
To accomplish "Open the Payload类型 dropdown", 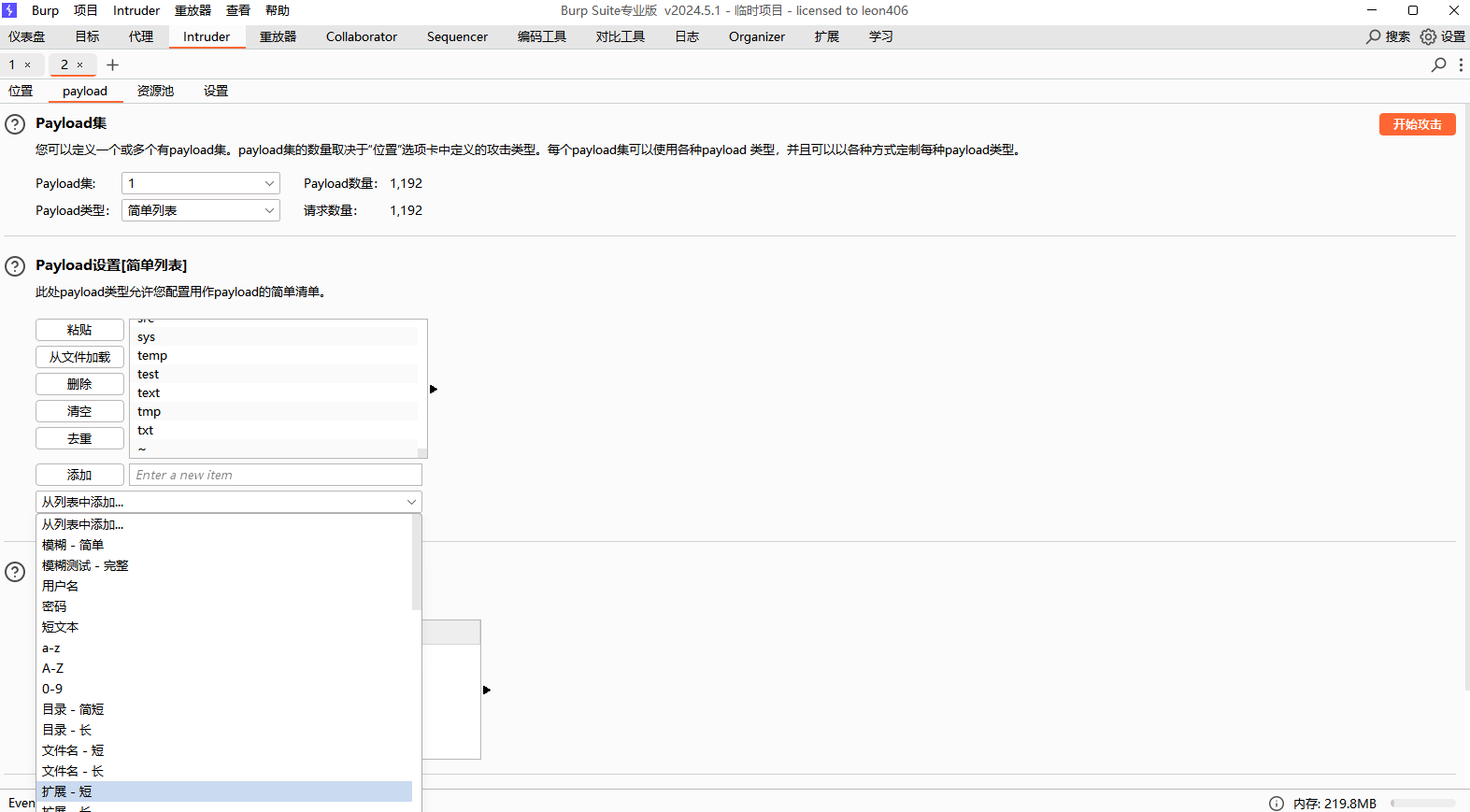I will click(200, 210).
